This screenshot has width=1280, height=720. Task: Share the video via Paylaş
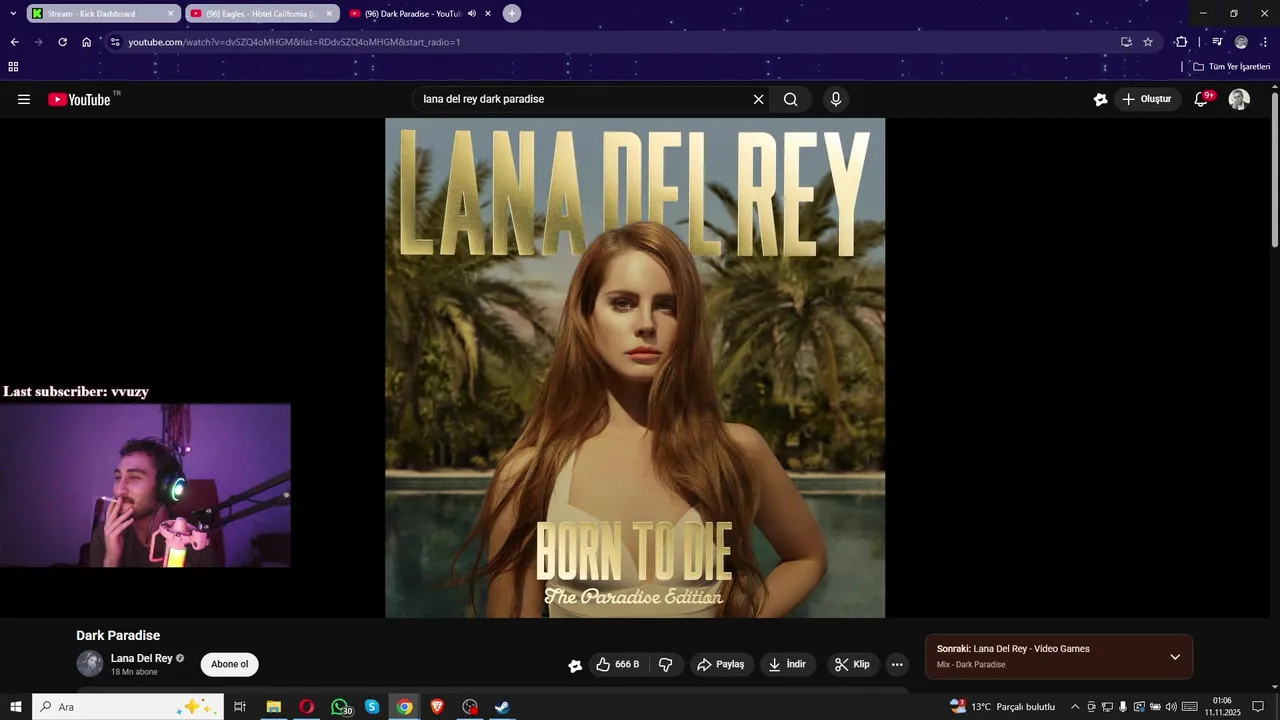[x=721, y=664]
